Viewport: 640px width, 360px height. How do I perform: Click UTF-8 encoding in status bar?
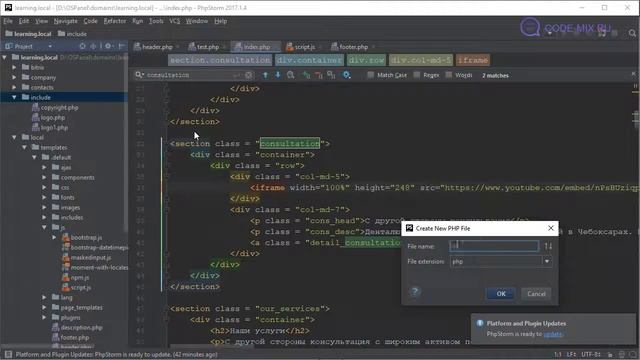591,354
